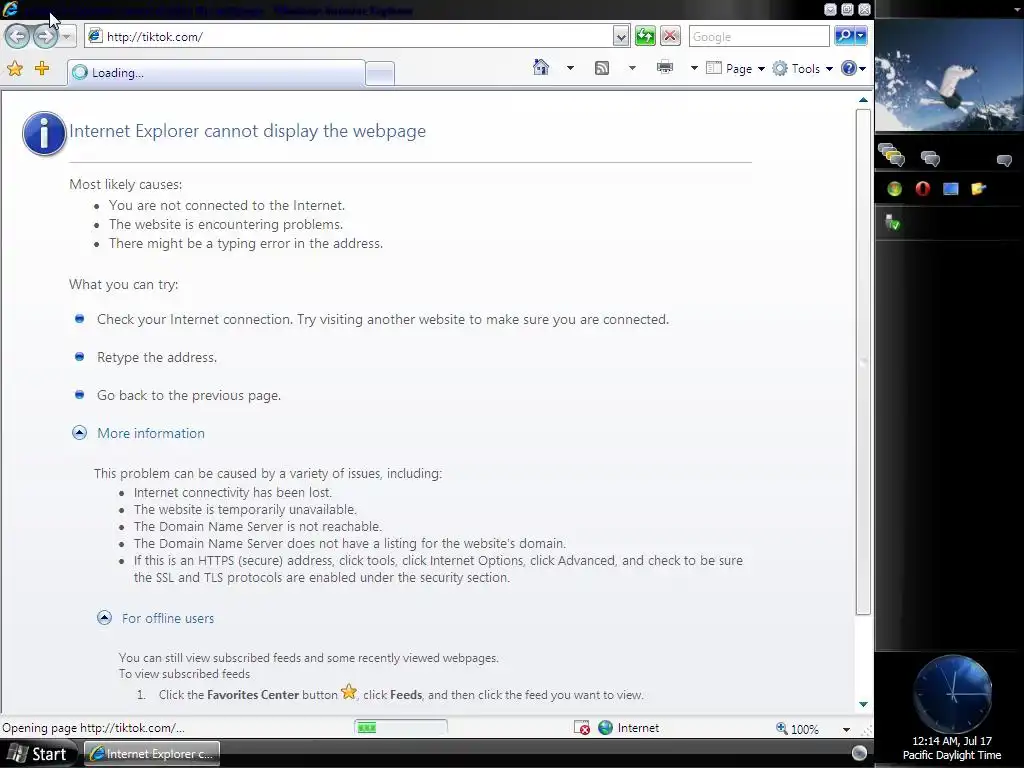This screenshot has height=768, width=1024.
Task: Click the Add to Favorites plus icon
Action: [x=42, y=68]
